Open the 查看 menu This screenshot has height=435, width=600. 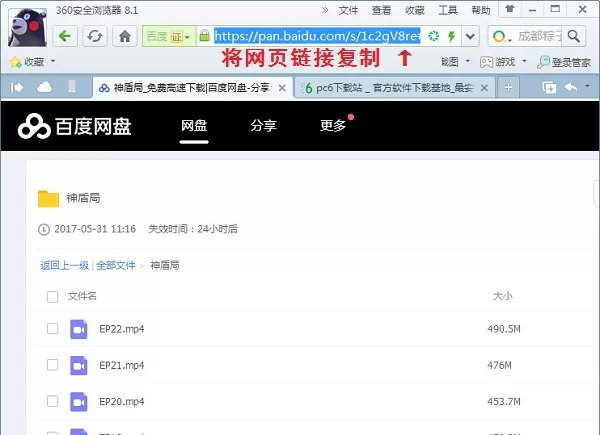[x=381, y=10]
